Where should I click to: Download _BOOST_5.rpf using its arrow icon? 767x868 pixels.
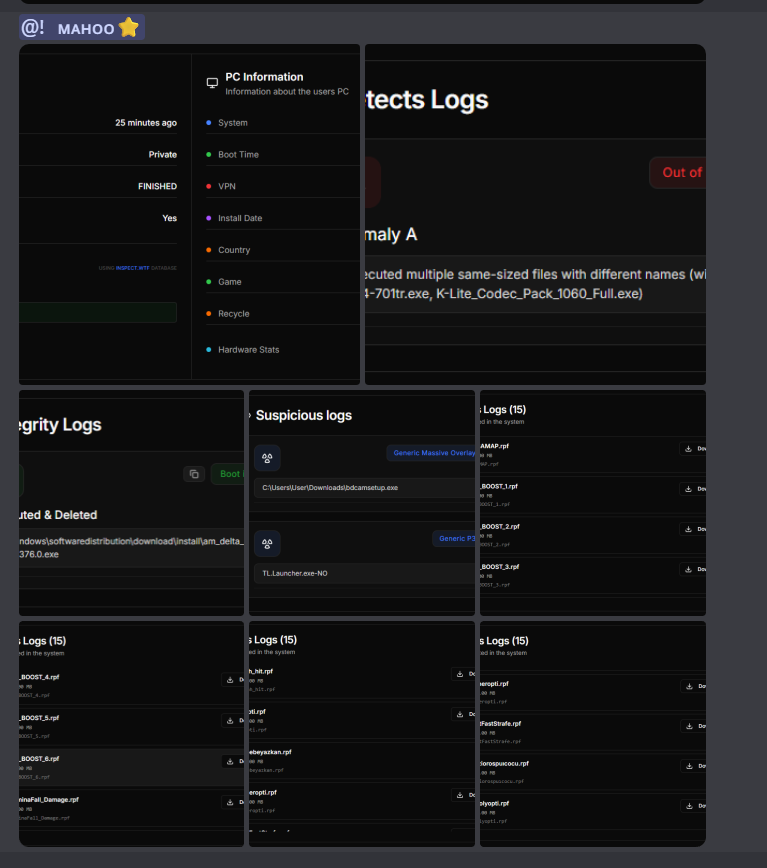pos(230,721)
